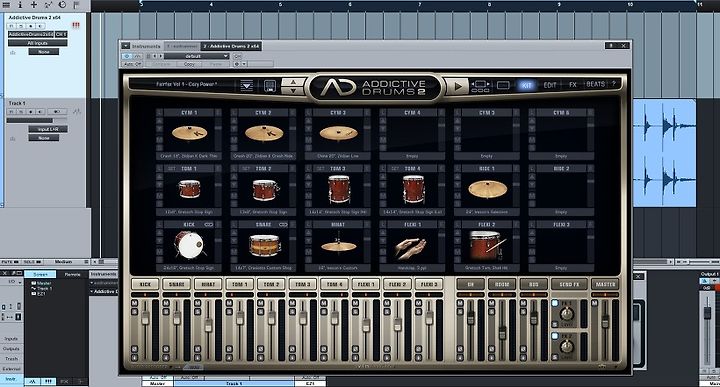
Task: Toggle the plugin bypass power button
Action: point(127,56)
